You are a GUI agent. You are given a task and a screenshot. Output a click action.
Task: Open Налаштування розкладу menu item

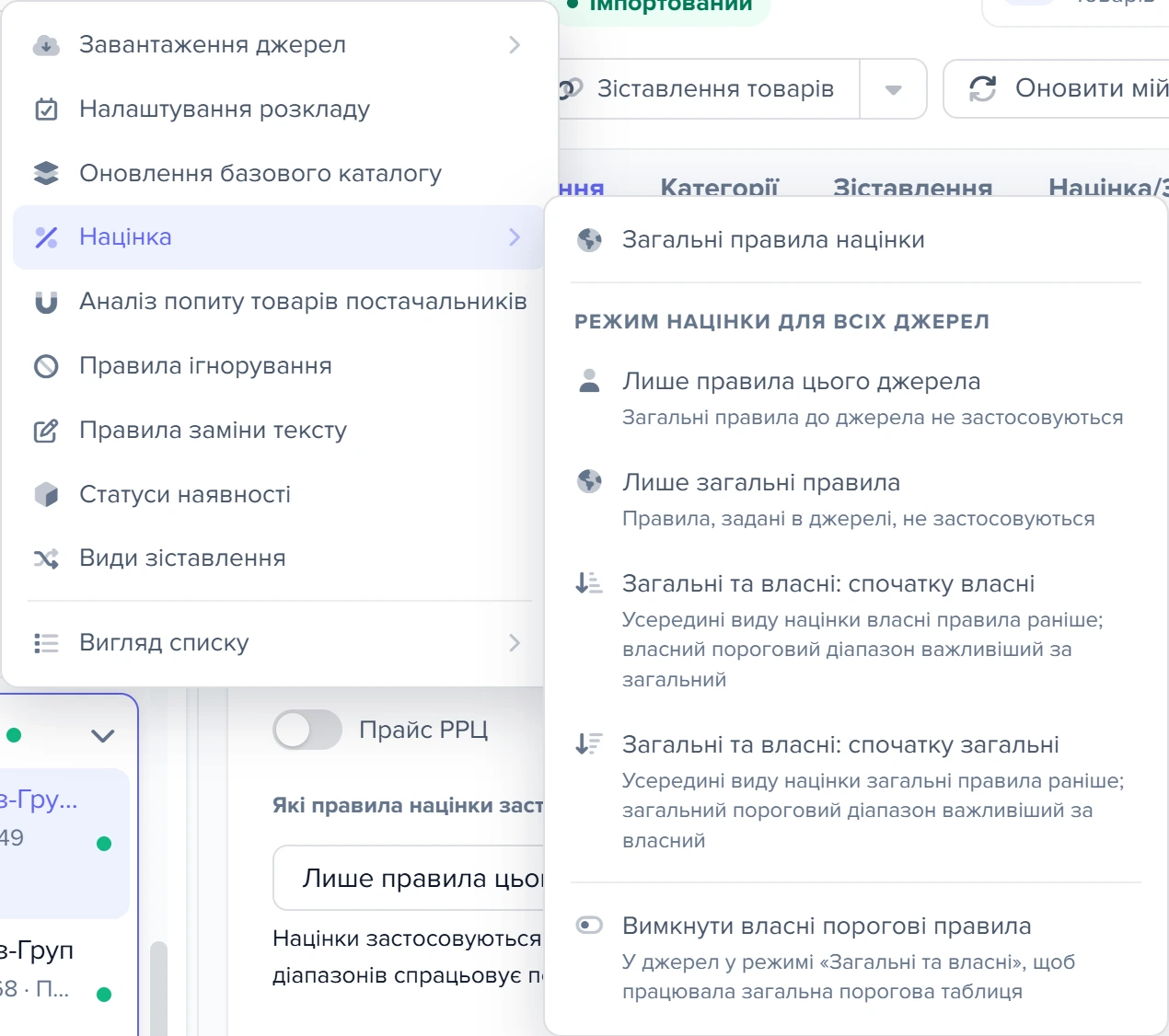point(279,109)
